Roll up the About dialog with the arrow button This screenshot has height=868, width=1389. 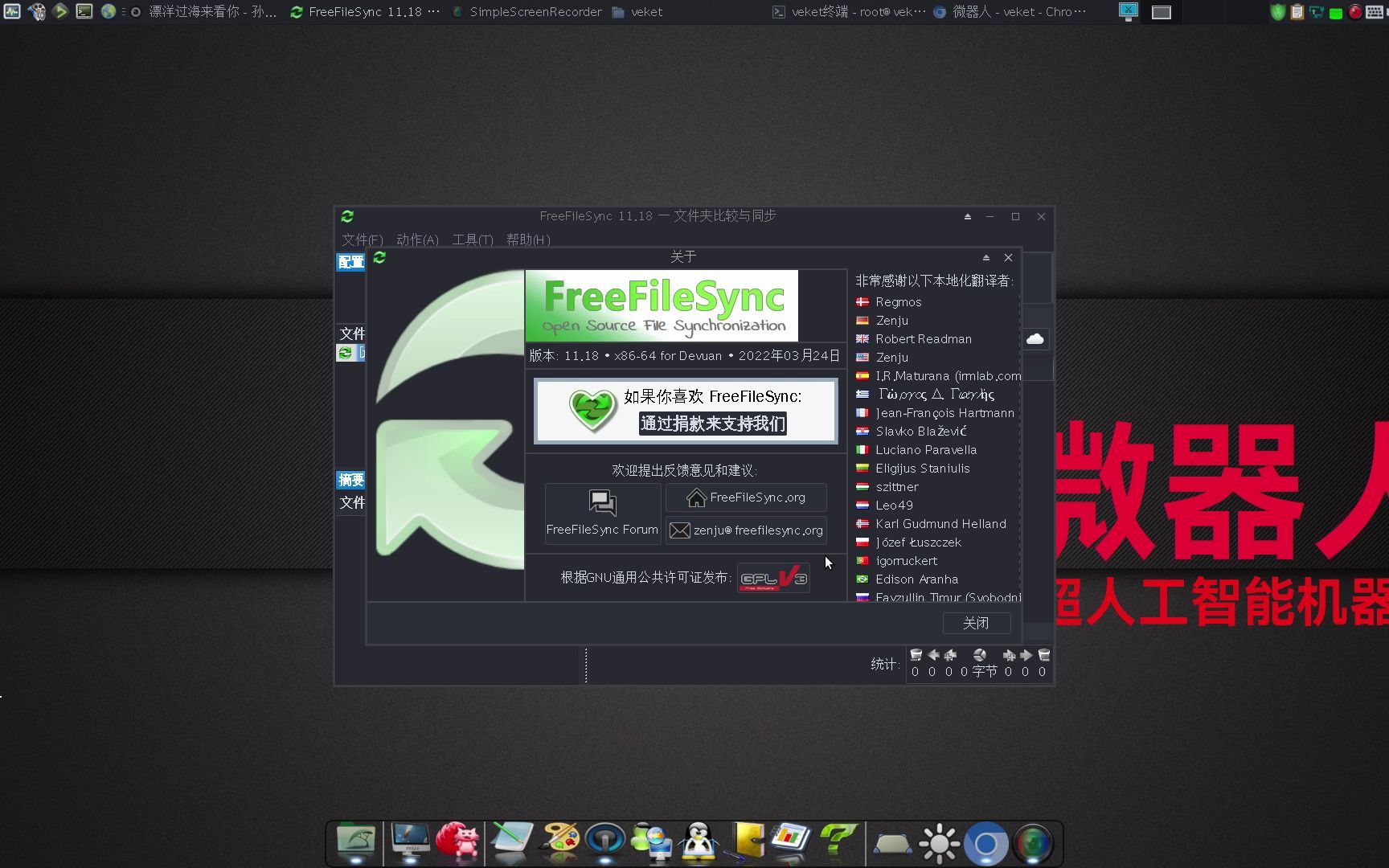coord(985,257)
